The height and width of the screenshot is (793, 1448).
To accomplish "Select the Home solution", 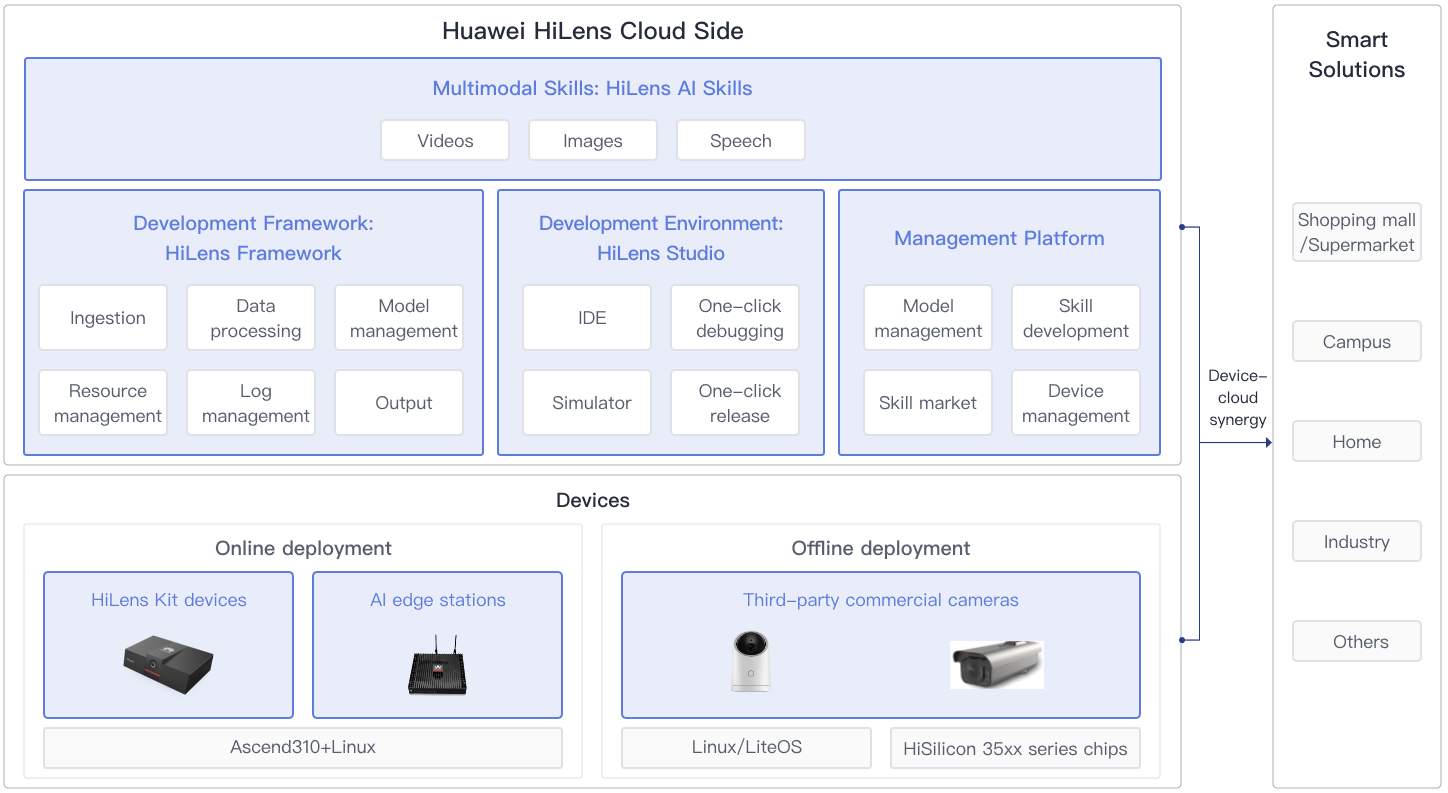I will (x=1357, y=441).
